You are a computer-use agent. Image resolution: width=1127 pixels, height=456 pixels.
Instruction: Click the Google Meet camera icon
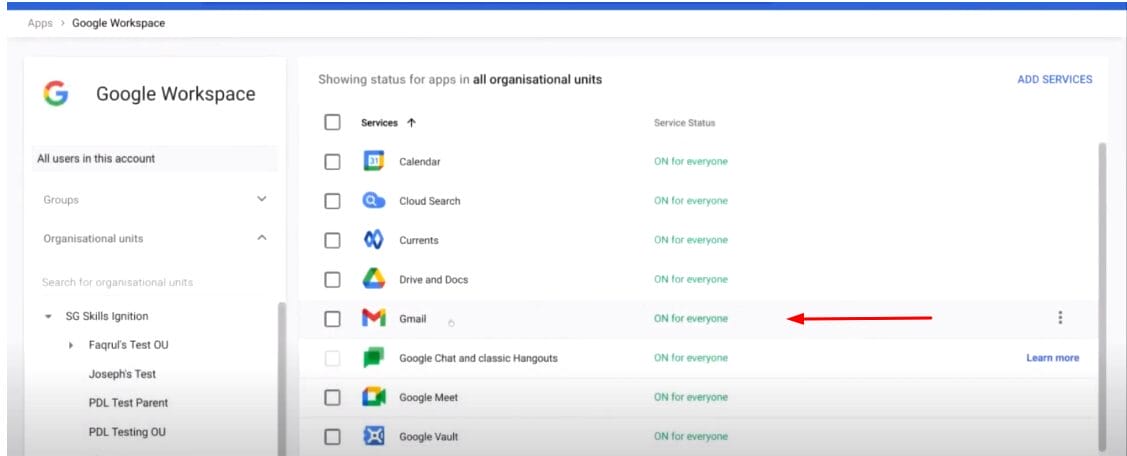[x=373, y=398]
